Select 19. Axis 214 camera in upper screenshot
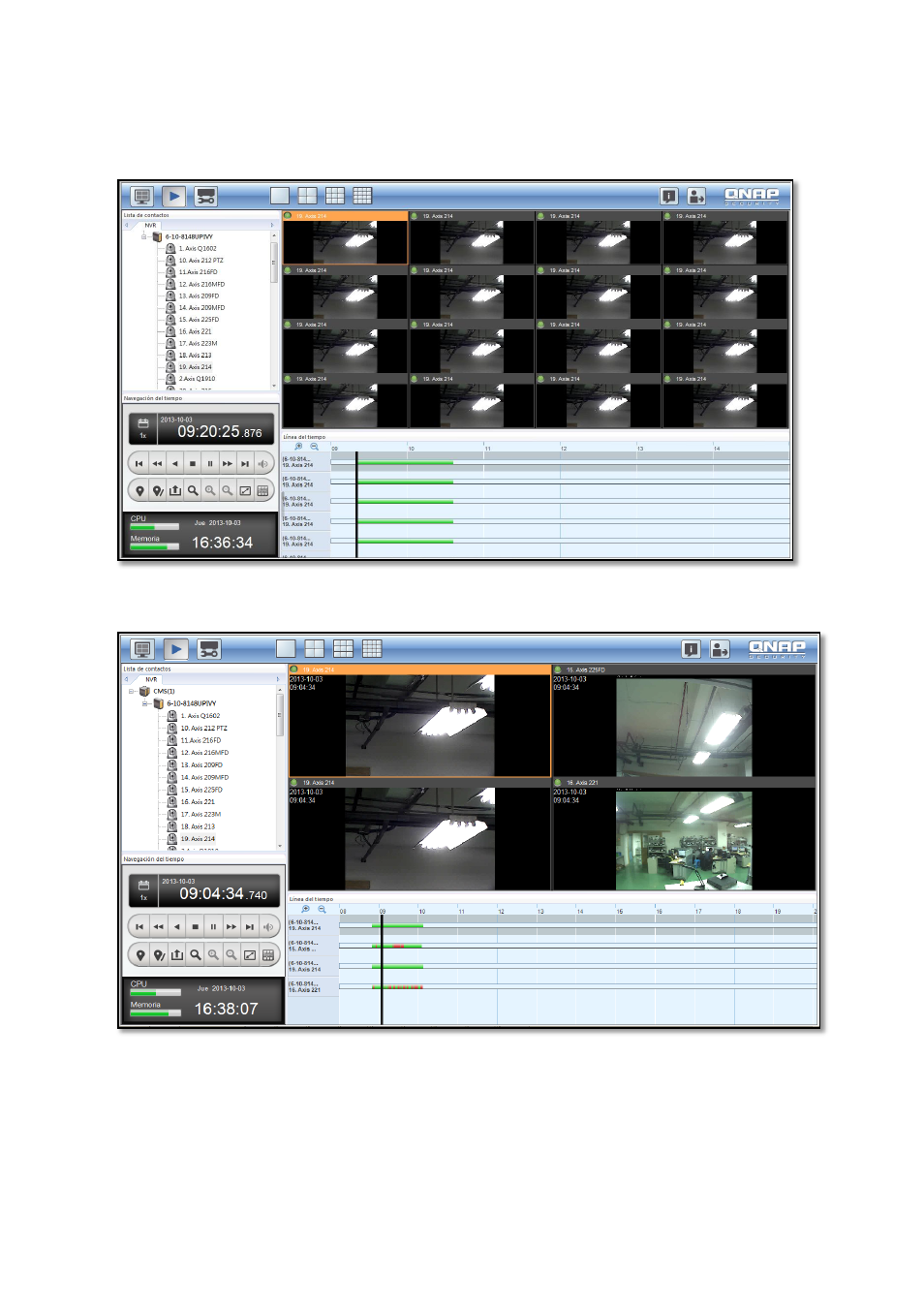This screenshot has width=924, height=1307. [x=195, y=367]
